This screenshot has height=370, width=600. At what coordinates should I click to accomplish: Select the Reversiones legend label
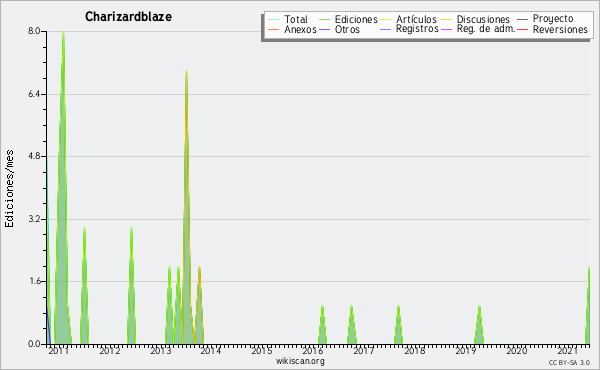tap(560, 29)
